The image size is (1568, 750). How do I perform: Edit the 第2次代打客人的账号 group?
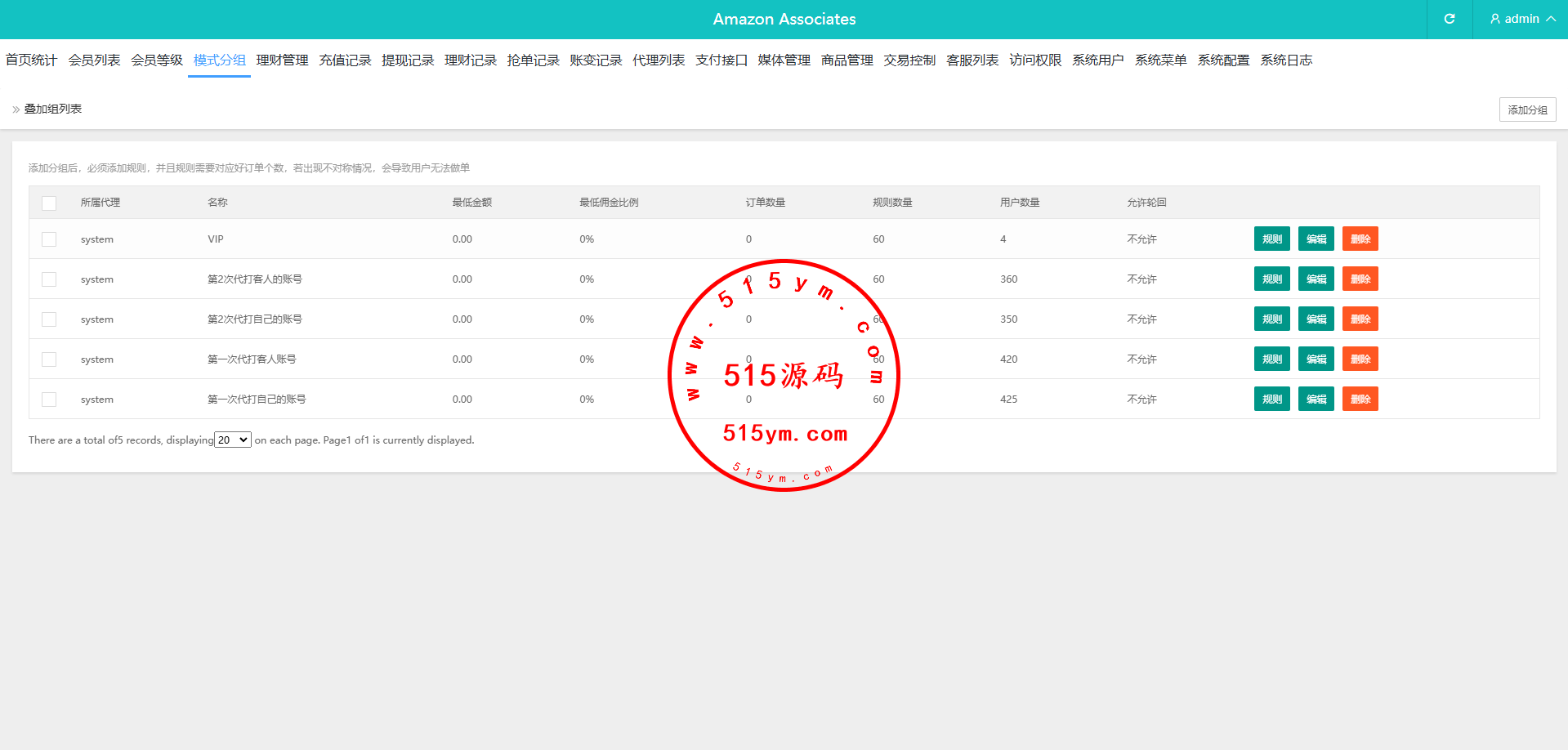tap(1316, 279)
